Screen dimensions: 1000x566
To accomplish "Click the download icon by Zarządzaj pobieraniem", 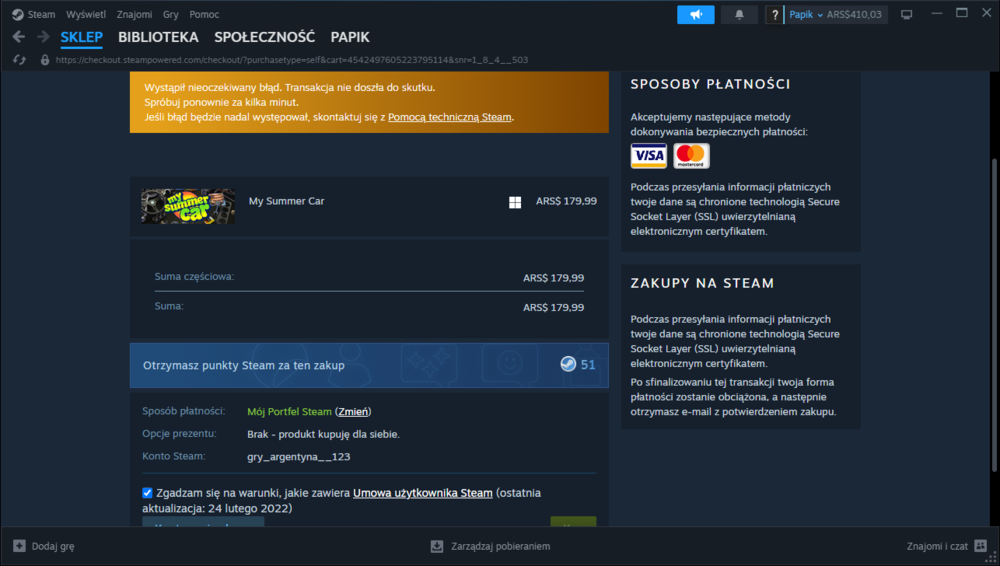I will coord(437,546).
